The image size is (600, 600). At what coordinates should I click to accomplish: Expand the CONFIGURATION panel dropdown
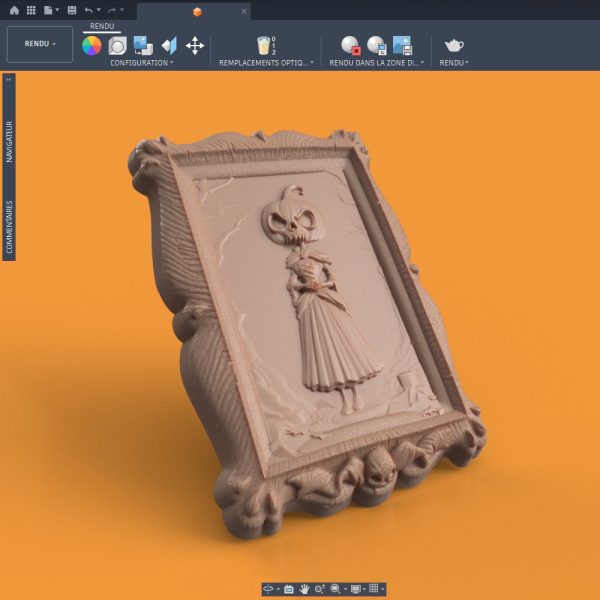142,63
